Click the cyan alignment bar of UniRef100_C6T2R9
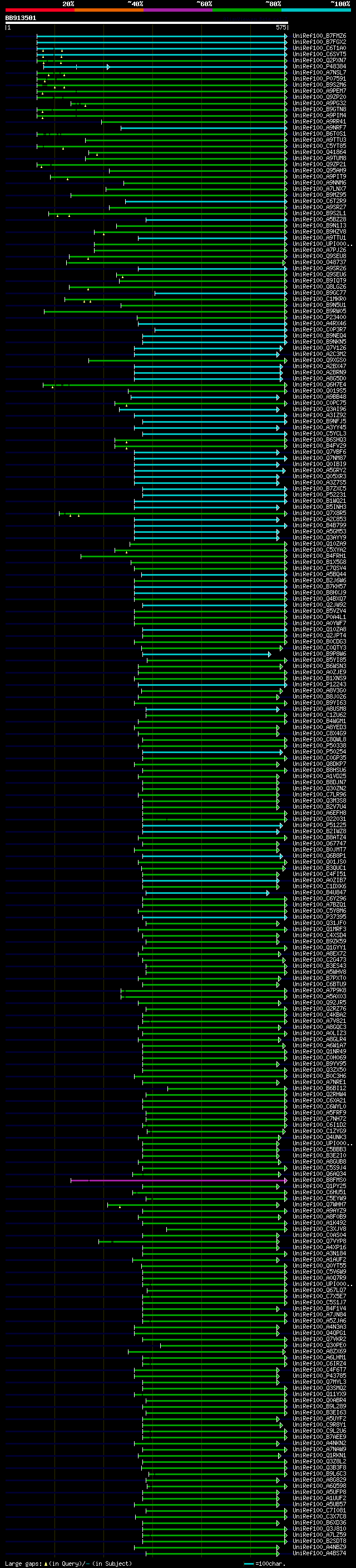The width and height of the screenshot is (356, 1568). click(x=206, y=201)
